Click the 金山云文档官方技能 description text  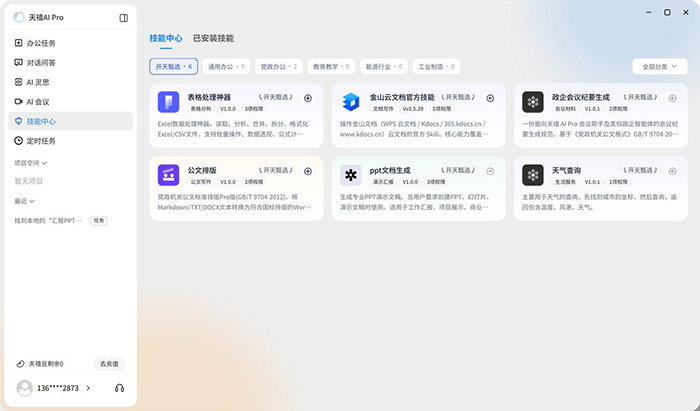pos(414,129)
